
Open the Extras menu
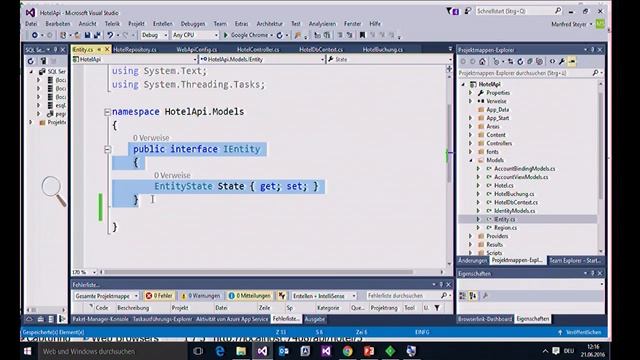click(241, 24)
